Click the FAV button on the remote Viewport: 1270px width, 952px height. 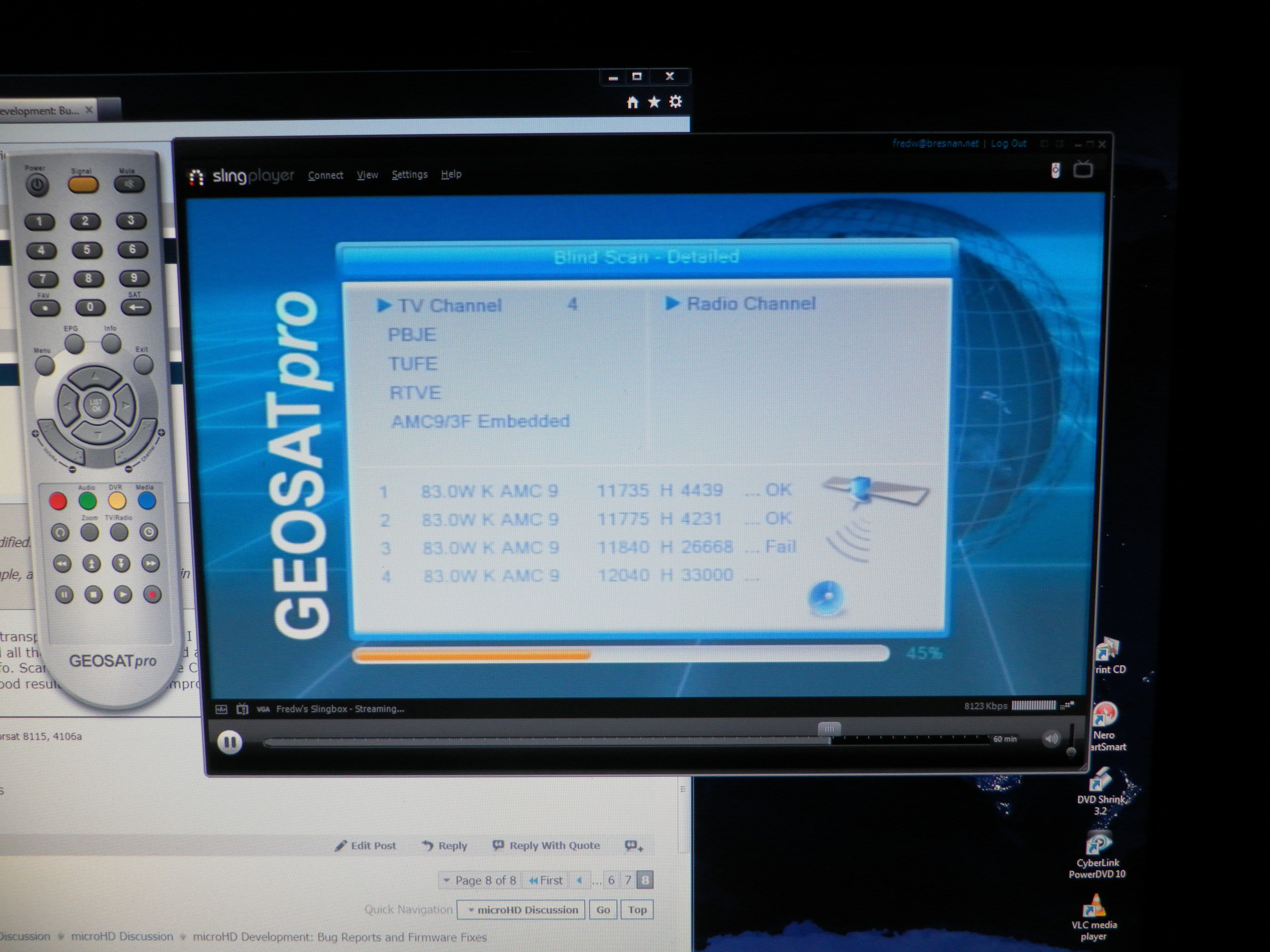point(45,308)
